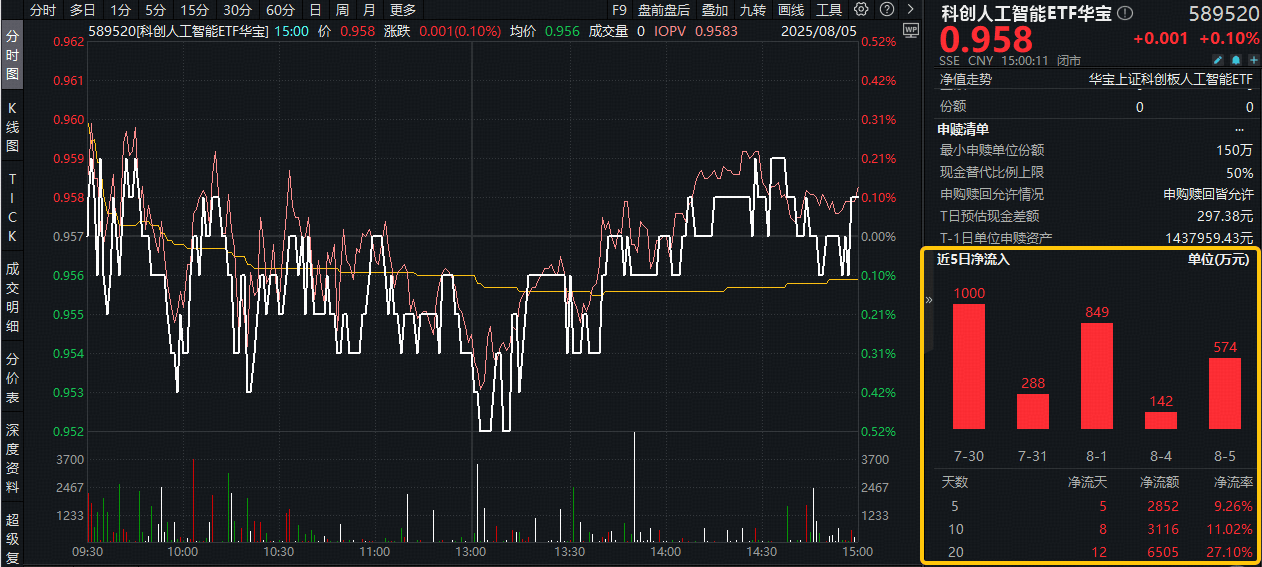Click the 画线 drawing button
1262x567 pixels.
791,10
